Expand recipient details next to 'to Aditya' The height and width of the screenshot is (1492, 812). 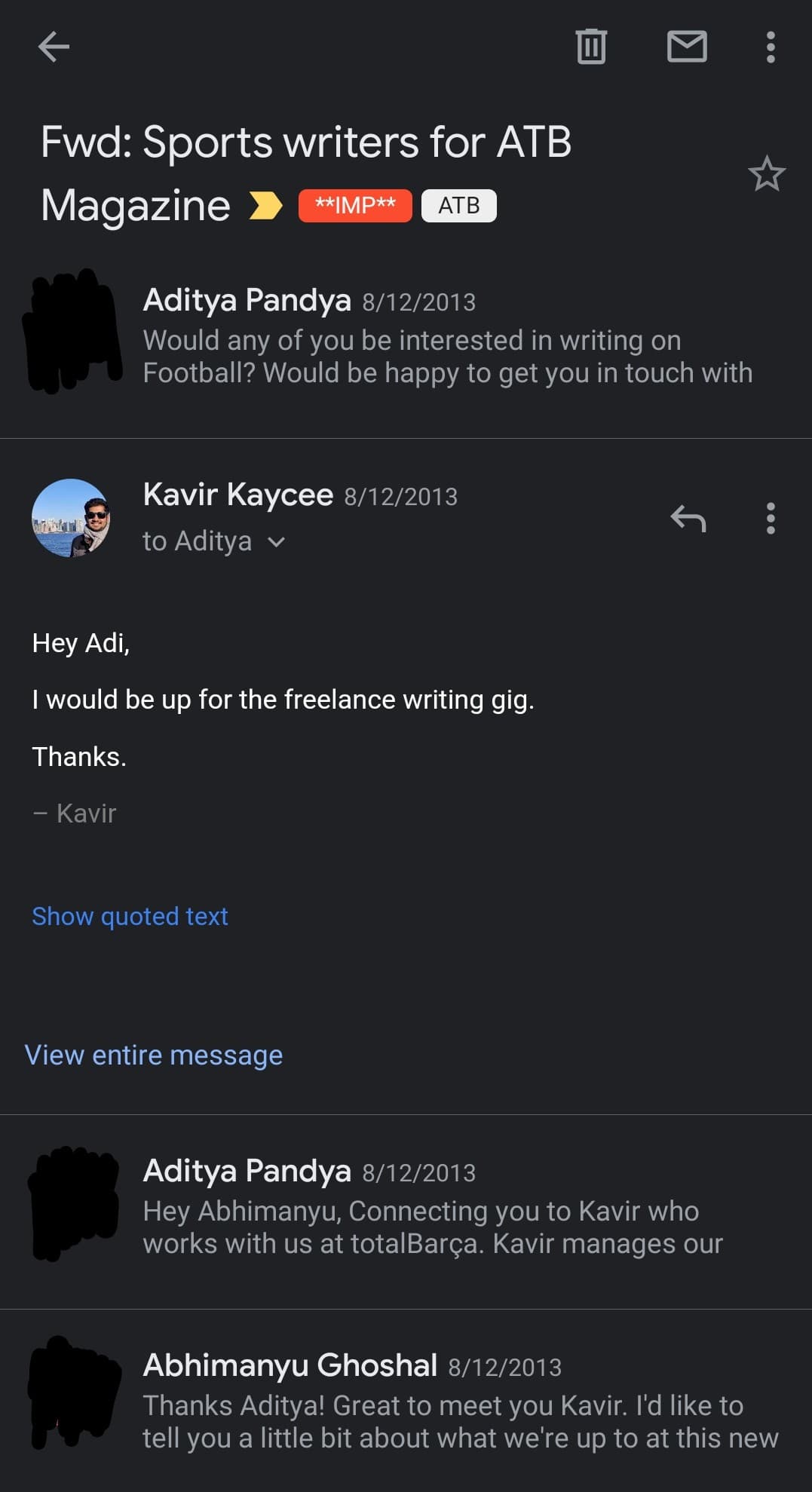click(277, 542)
